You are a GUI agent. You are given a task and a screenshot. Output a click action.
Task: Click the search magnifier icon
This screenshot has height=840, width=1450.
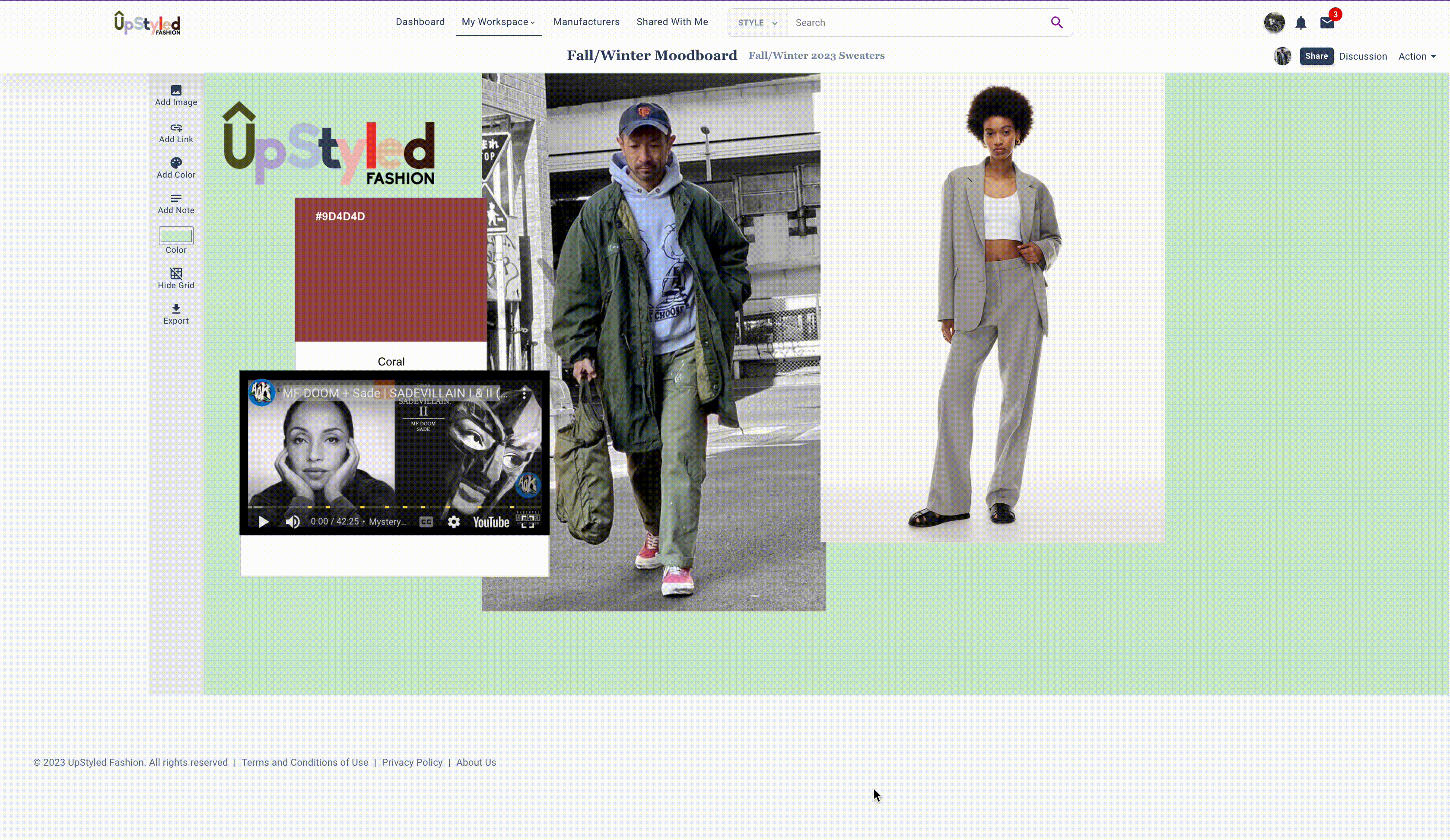1056,22
